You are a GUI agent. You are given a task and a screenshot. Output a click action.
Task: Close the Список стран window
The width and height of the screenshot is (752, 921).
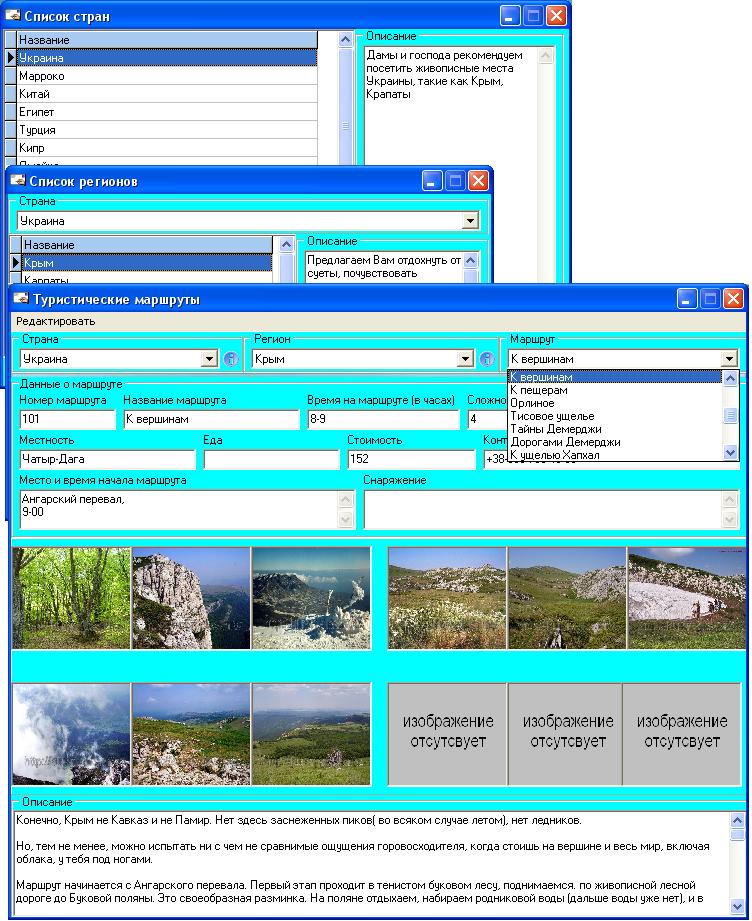coord(556,15)
